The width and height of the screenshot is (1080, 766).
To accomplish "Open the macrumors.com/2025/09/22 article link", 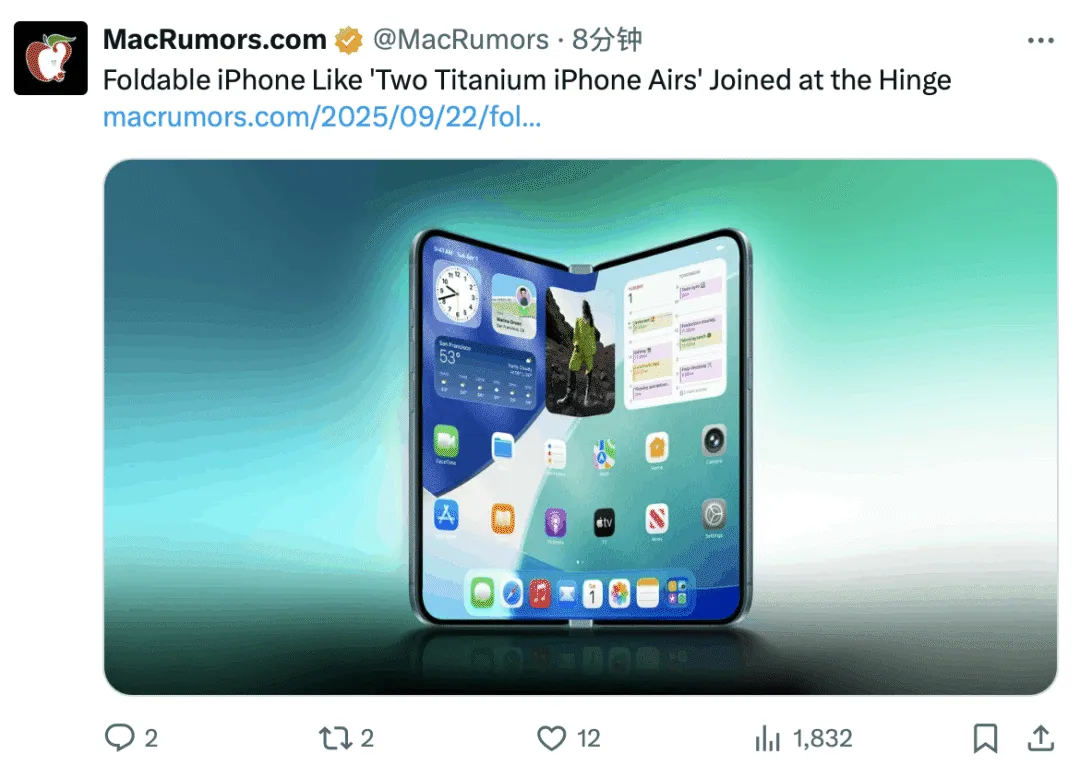I will tap(322, 116).
